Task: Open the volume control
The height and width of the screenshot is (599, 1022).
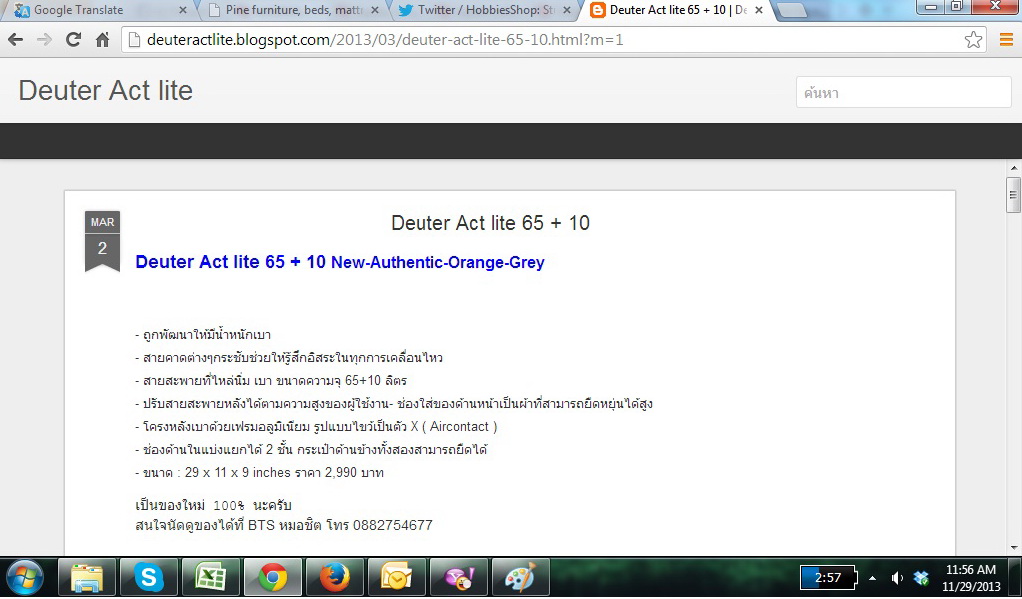Action: click(x=898, y=578)
